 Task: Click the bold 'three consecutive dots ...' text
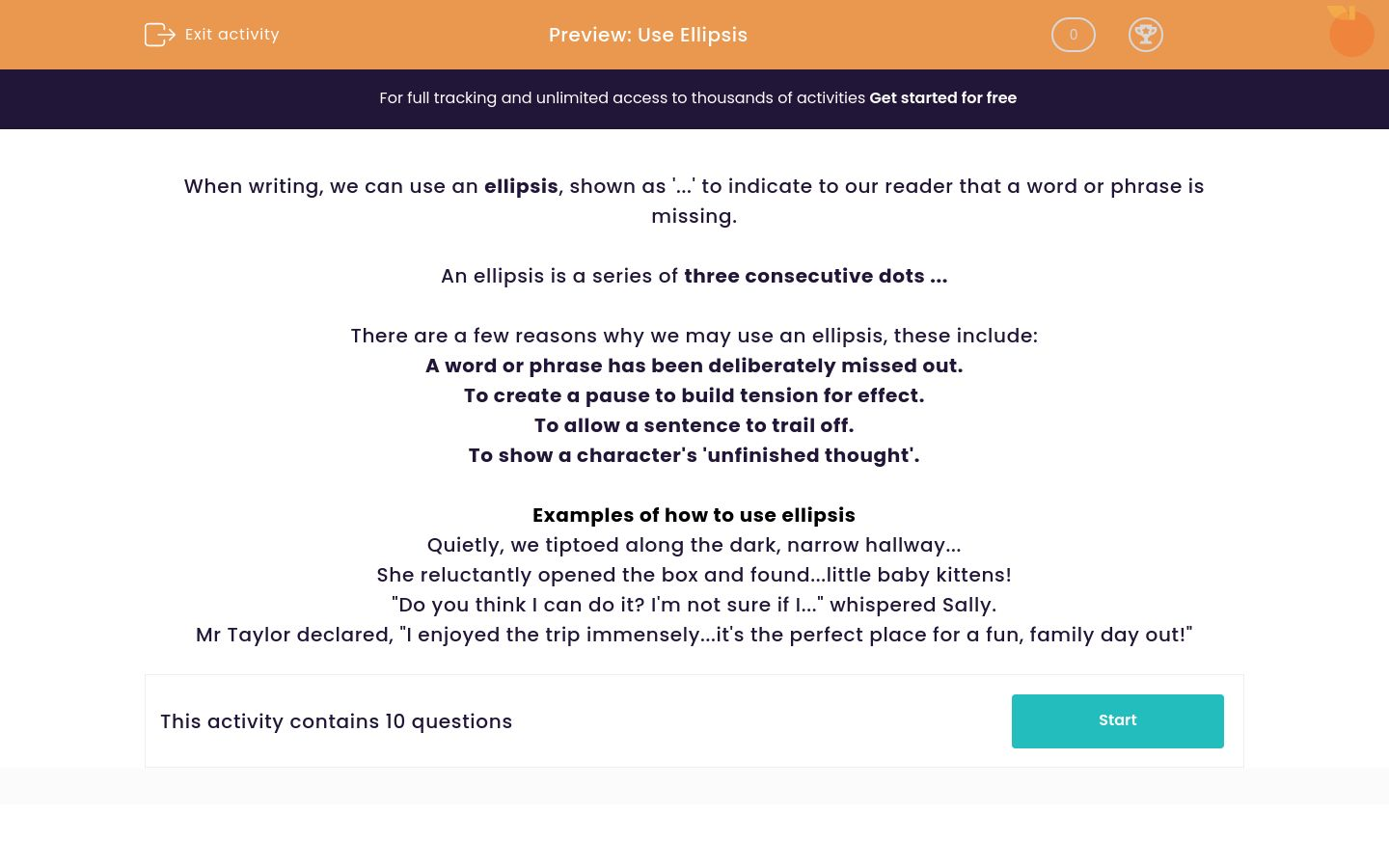pos(815,276)
